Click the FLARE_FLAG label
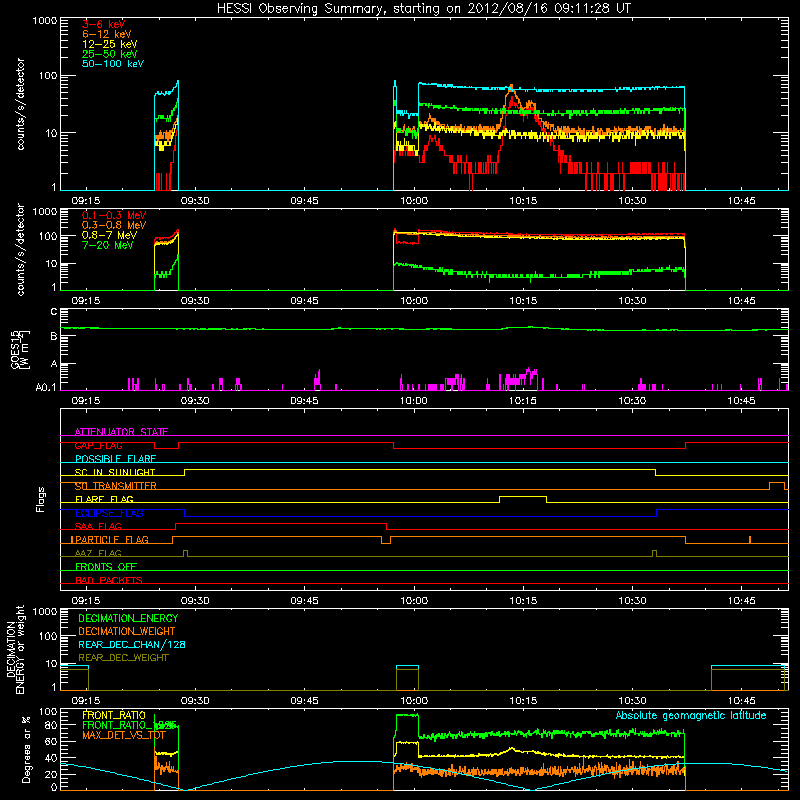The image size is (800, 800). coord(104,499)
